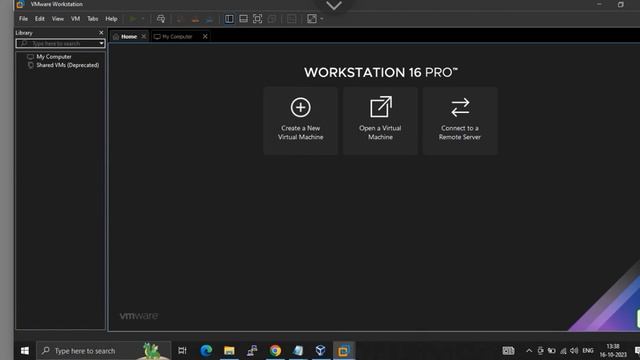Click the manage snapshots toolbar icon
The width and height of the screenshot is (640, 360).
209,19
